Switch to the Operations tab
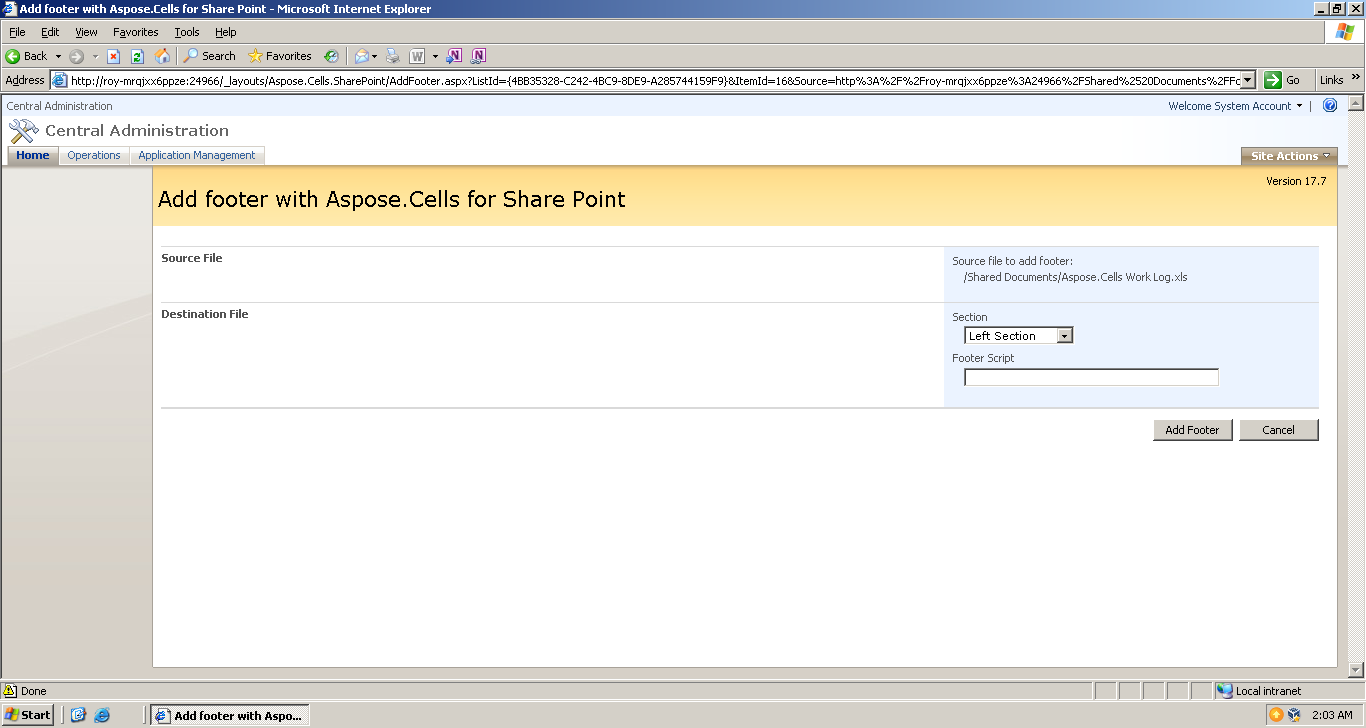Viewport: 1366px width, 728px height. [x=94, y=155]
